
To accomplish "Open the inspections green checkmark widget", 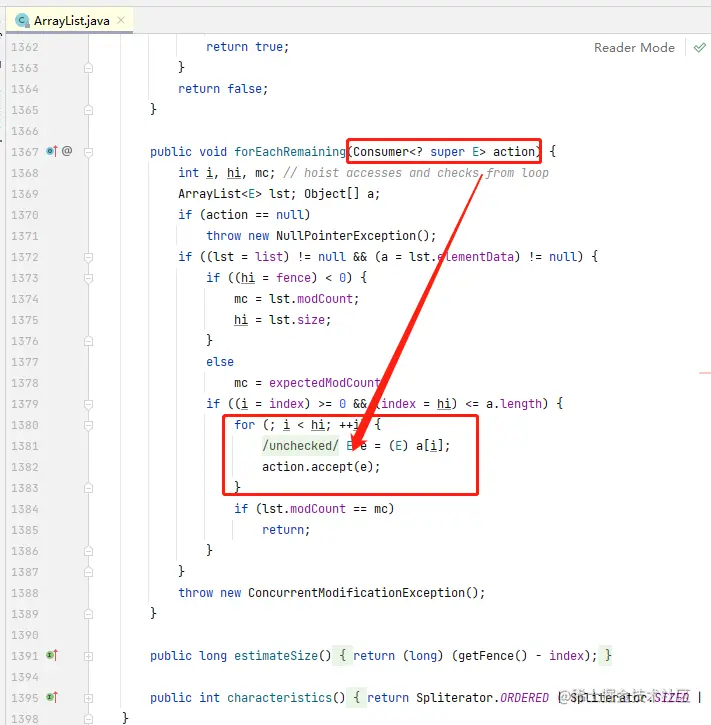I will 699,47.
